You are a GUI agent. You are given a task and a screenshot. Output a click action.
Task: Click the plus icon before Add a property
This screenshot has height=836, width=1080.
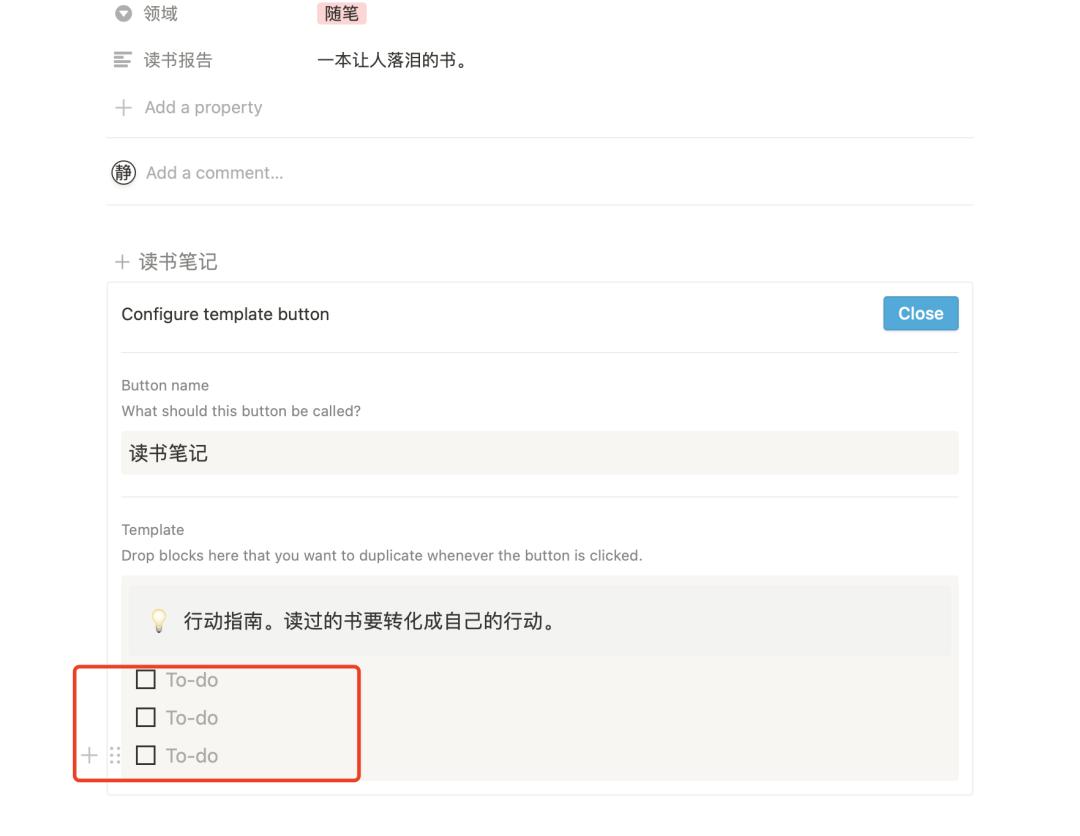pos(122,107)
